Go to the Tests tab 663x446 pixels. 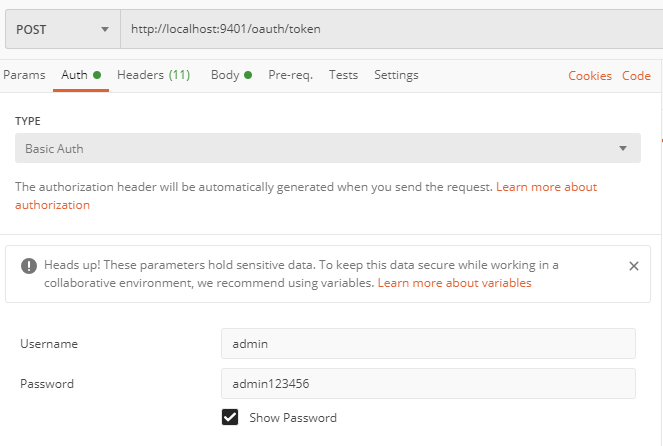click(343, 75)
